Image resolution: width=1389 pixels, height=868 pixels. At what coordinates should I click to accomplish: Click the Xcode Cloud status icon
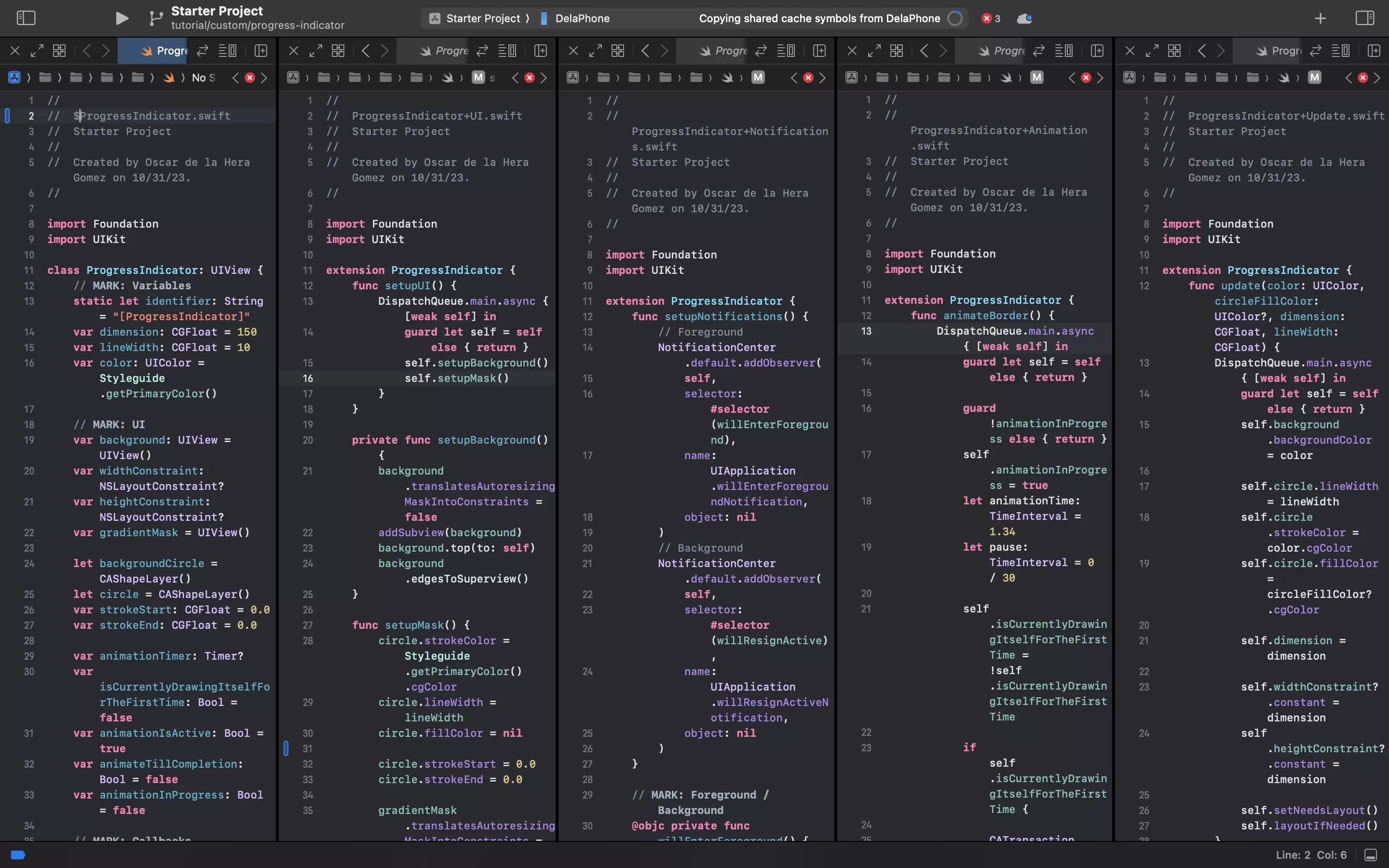1024,18
